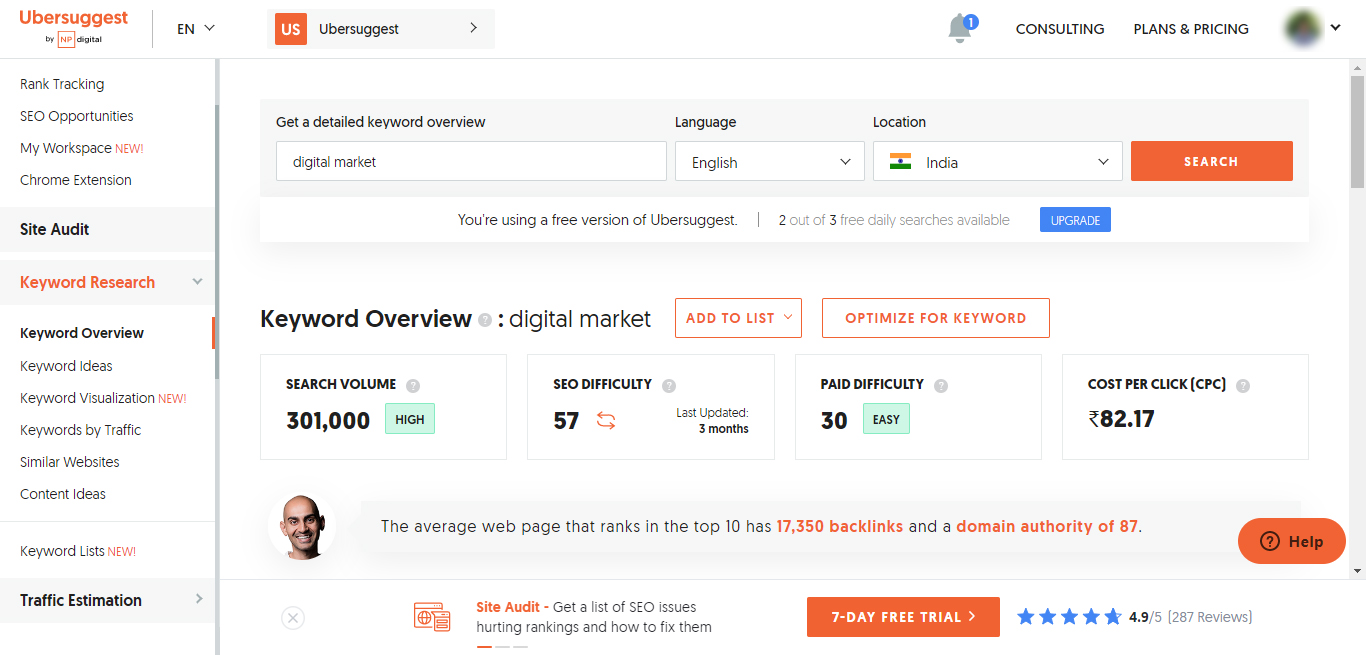This screenshot has width=1366, height=655.
Task: Click the orange Search button
Action: [x=1211, y=161]
